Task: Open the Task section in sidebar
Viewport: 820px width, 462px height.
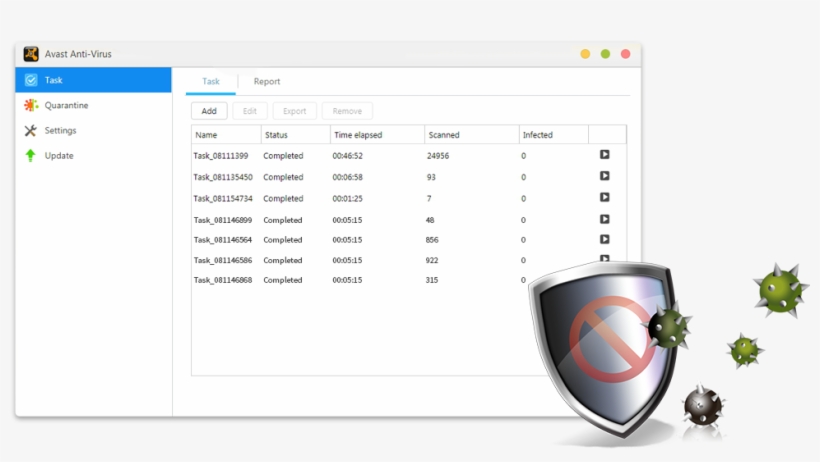Action: (93, 80)
